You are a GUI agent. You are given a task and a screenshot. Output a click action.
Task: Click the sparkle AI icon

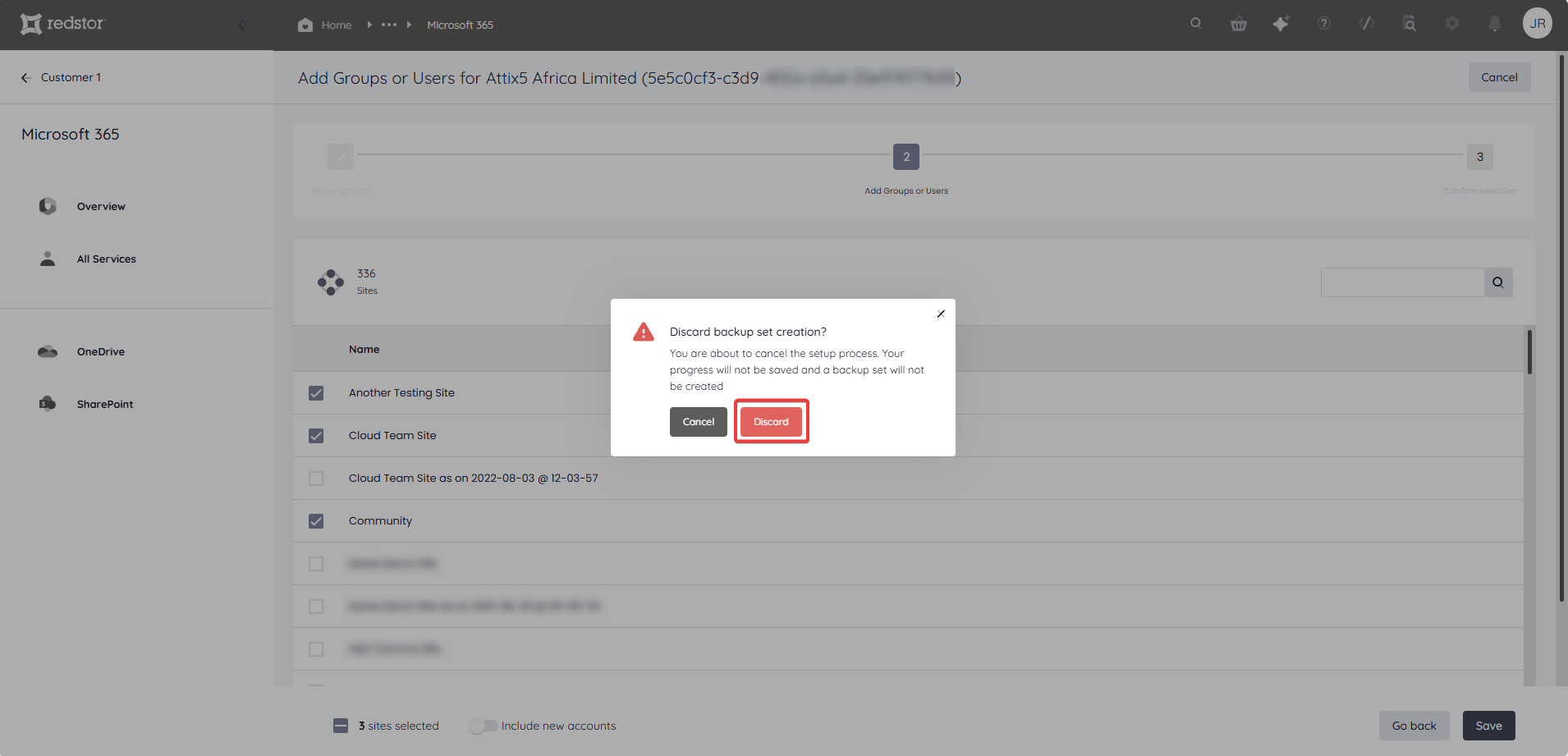point(1281,24)
